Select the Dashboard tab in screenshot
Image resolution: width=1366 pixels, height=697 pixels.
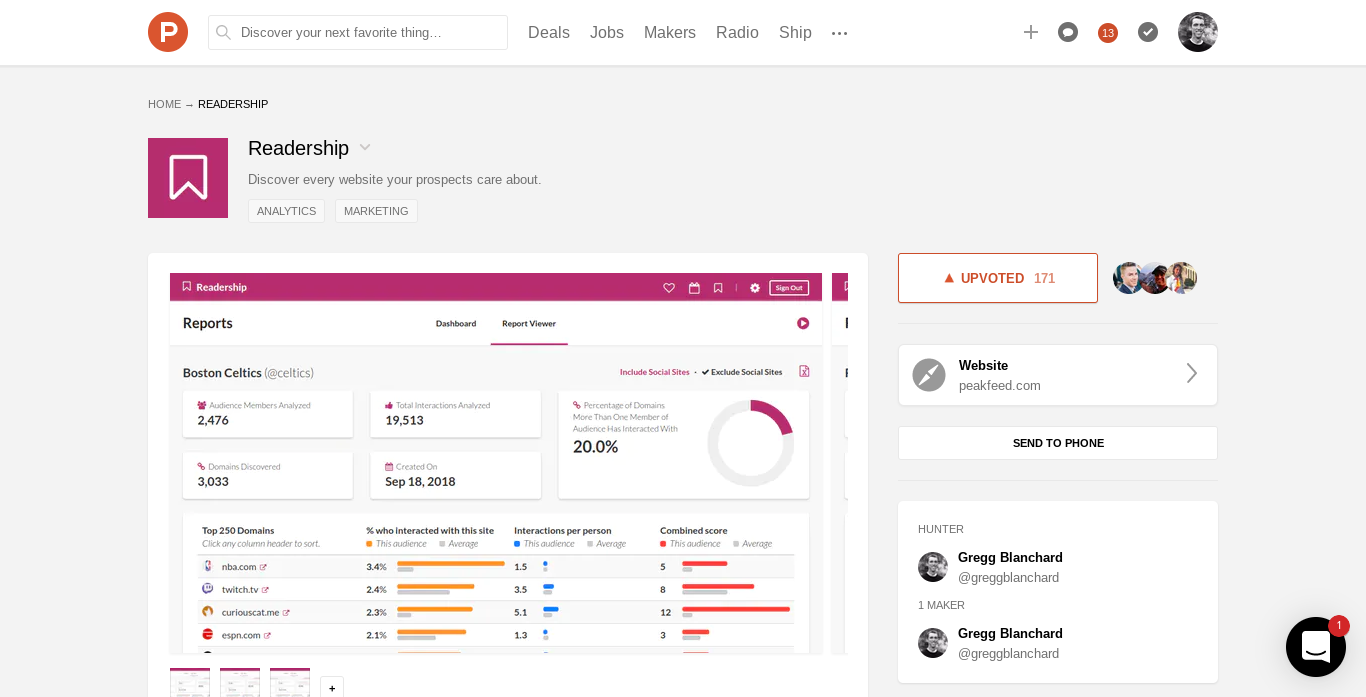(x=456, y=323)
